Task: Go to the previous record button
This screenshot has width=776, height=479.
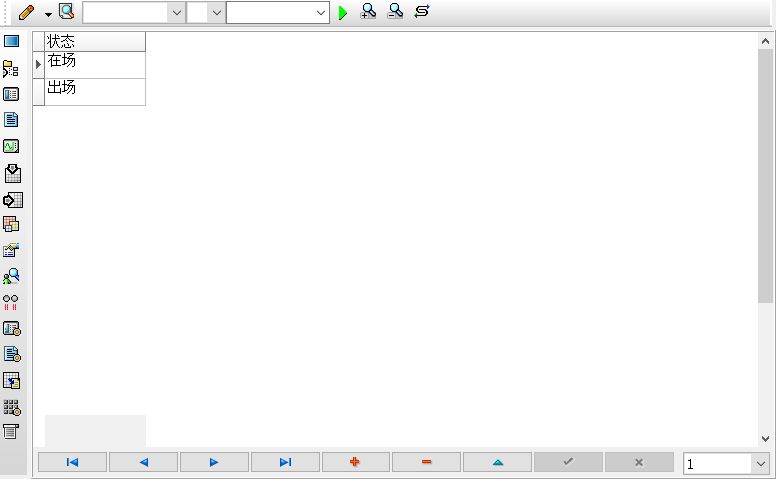Action: (x=144, y=462)
